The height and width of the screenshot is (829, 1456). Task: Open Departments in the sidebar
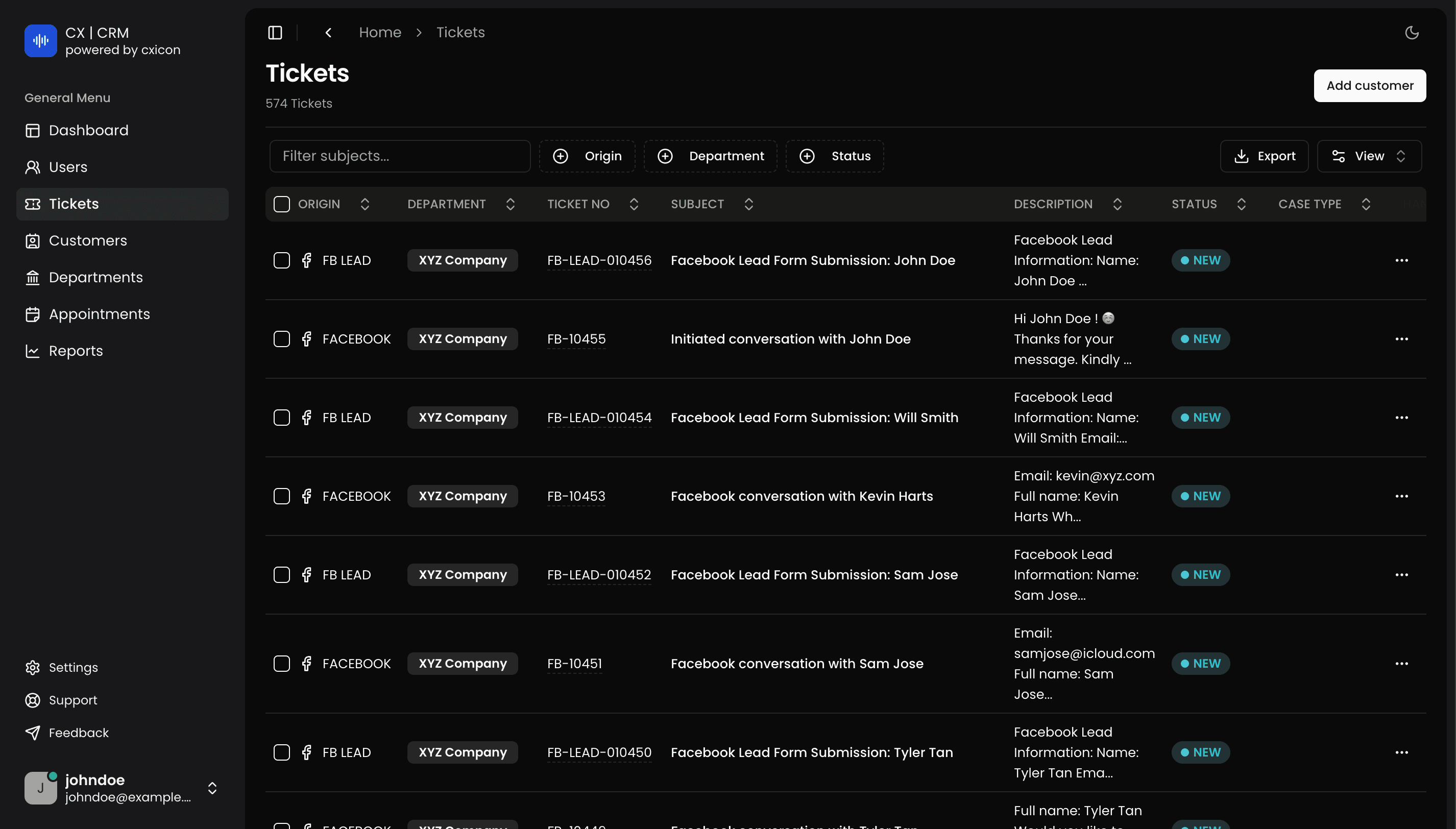tap(122, 277)
